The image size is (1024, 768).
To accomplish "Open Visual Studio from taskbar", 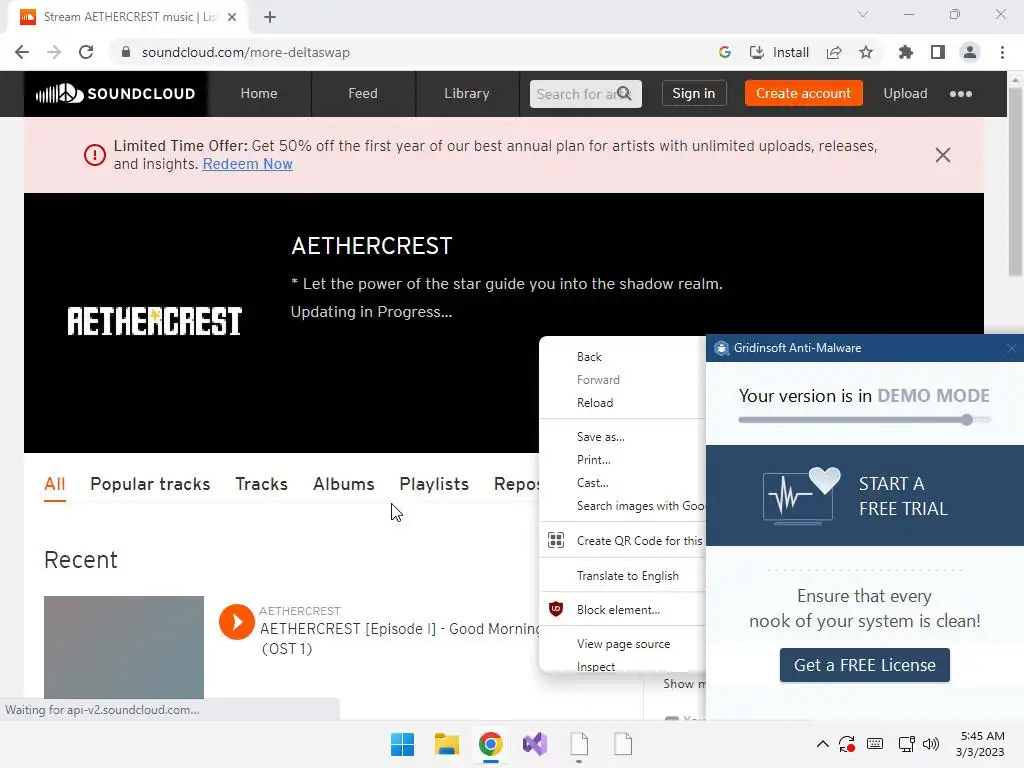I will point(535,744).
